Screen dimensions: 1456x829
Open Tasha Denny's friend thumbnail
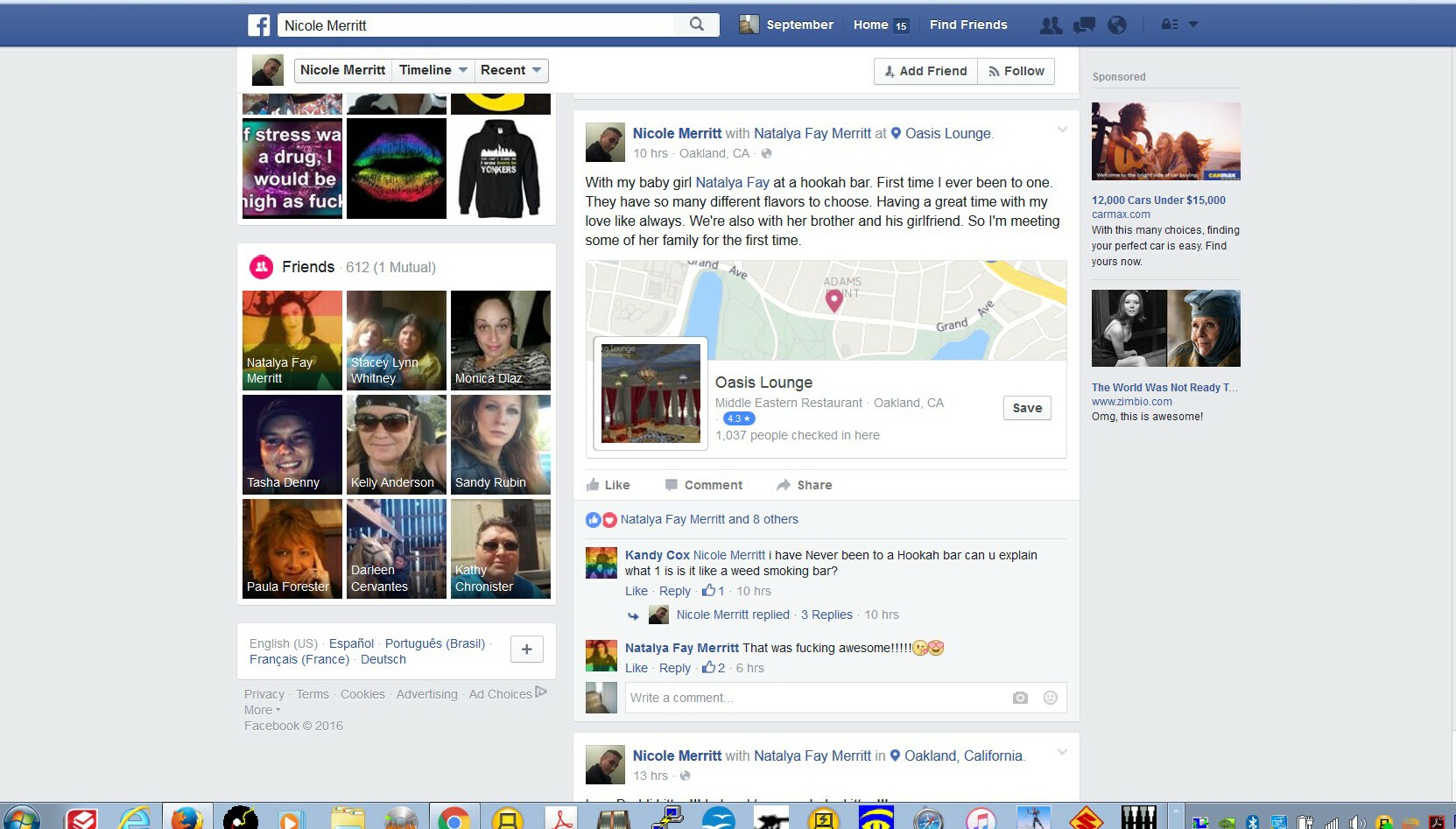[x=292, y=445]
